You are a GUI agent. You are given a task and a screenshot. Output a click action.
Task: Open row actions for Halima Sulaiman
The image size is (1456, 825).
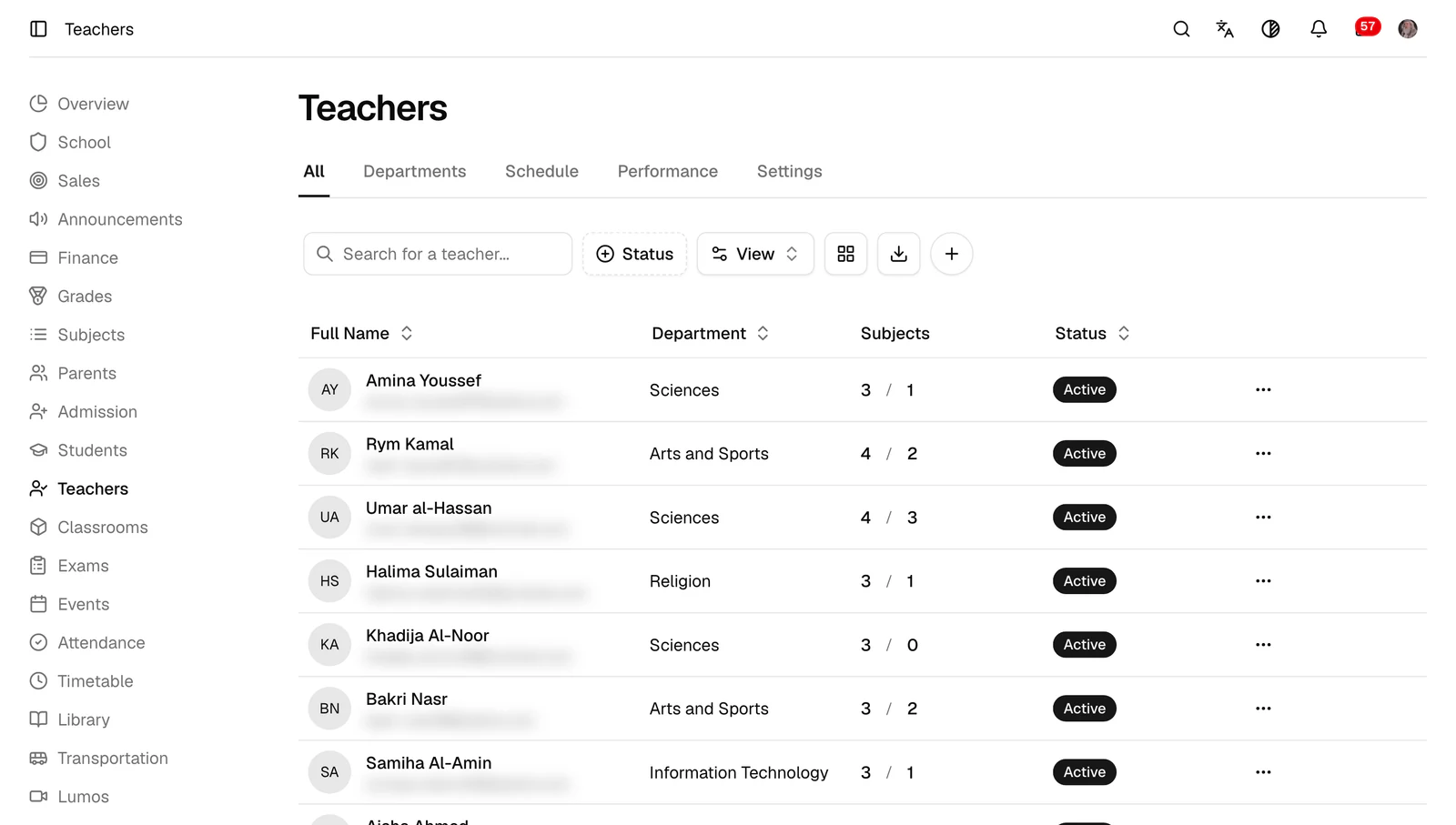(1263, 580)
